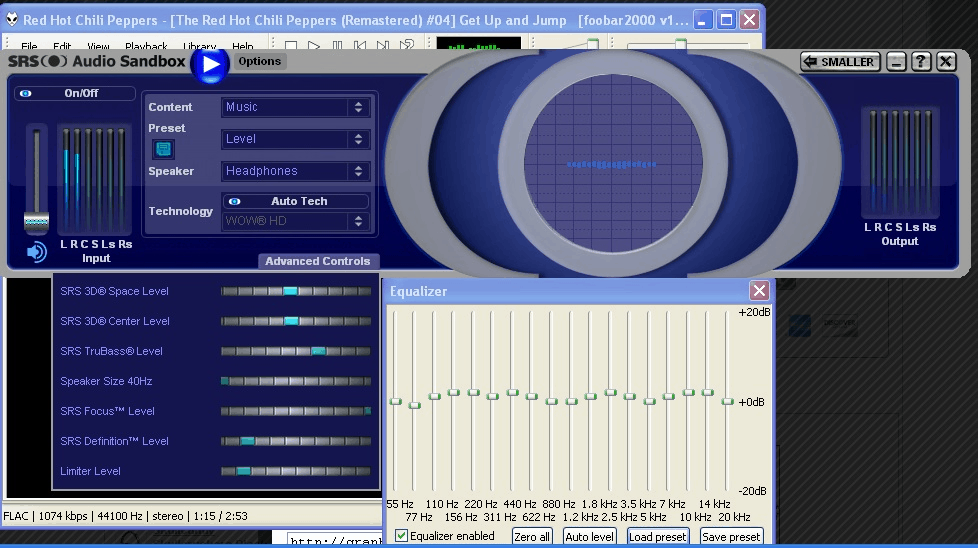Open the Speaker dropdown showing Headphones

295,171
